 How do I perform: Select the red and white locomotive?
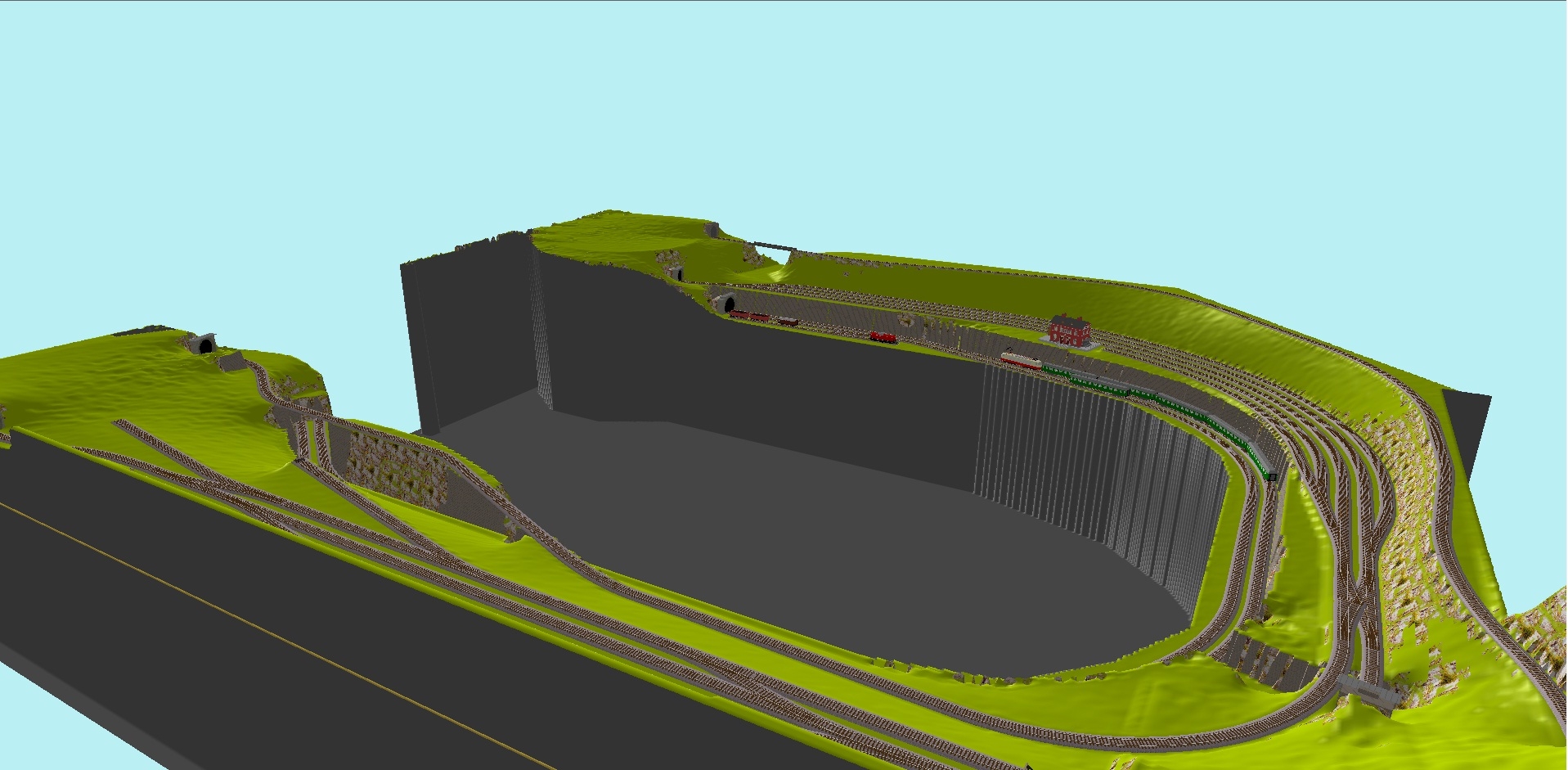tap(1021, 360)
